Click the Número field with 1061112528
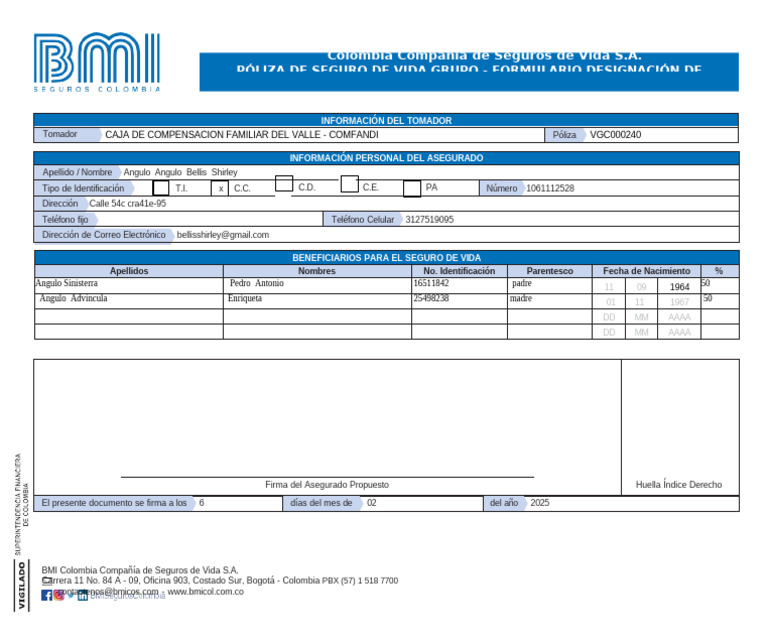 click(631, 188)
